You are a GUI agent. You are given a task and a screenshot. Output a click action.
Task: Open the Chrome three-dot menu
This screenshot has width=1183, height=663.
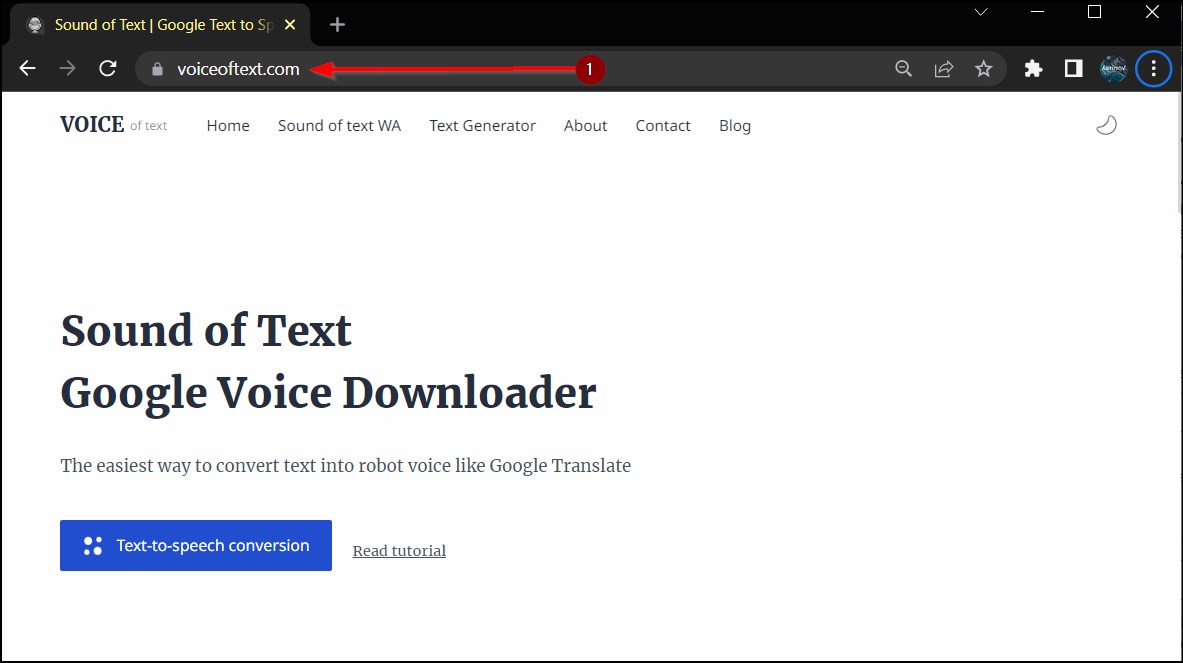point(1154,69)
